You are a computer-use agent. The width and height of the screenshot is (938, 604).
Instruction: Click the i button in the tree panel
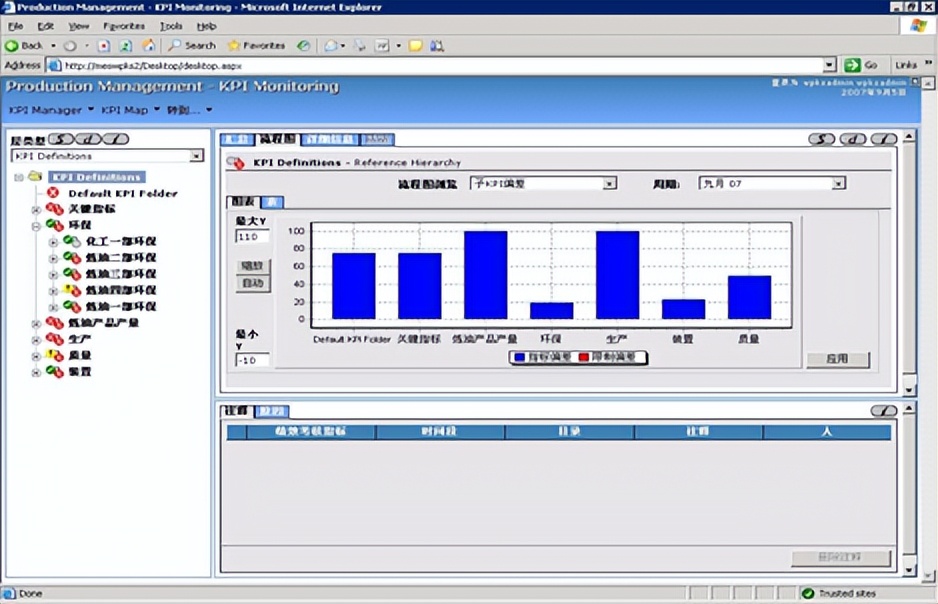115,139
